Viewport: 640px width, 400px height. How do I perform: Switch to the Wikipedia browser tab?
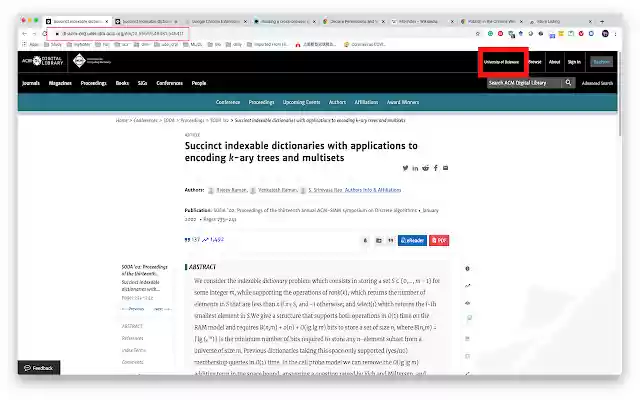click(x=422, y=21)
